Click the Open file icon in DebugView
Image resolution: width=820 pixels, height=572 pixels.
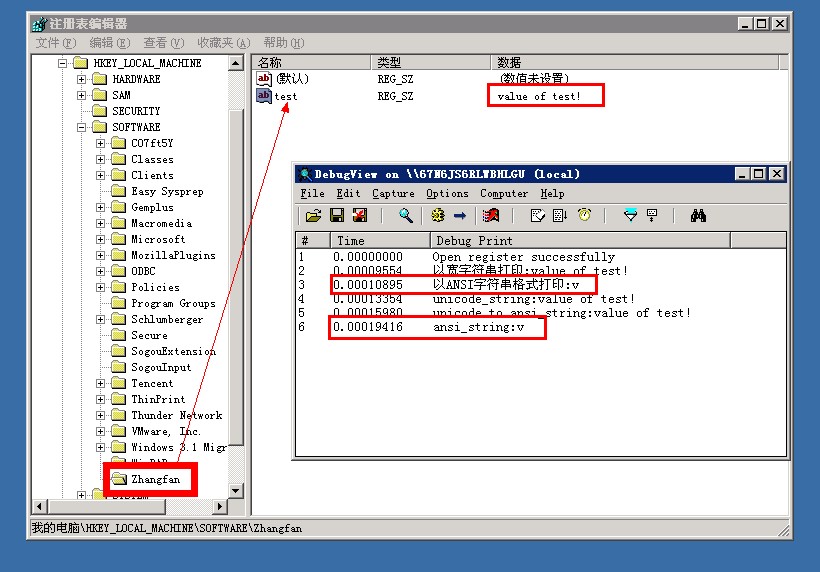(x=313, y=215)
